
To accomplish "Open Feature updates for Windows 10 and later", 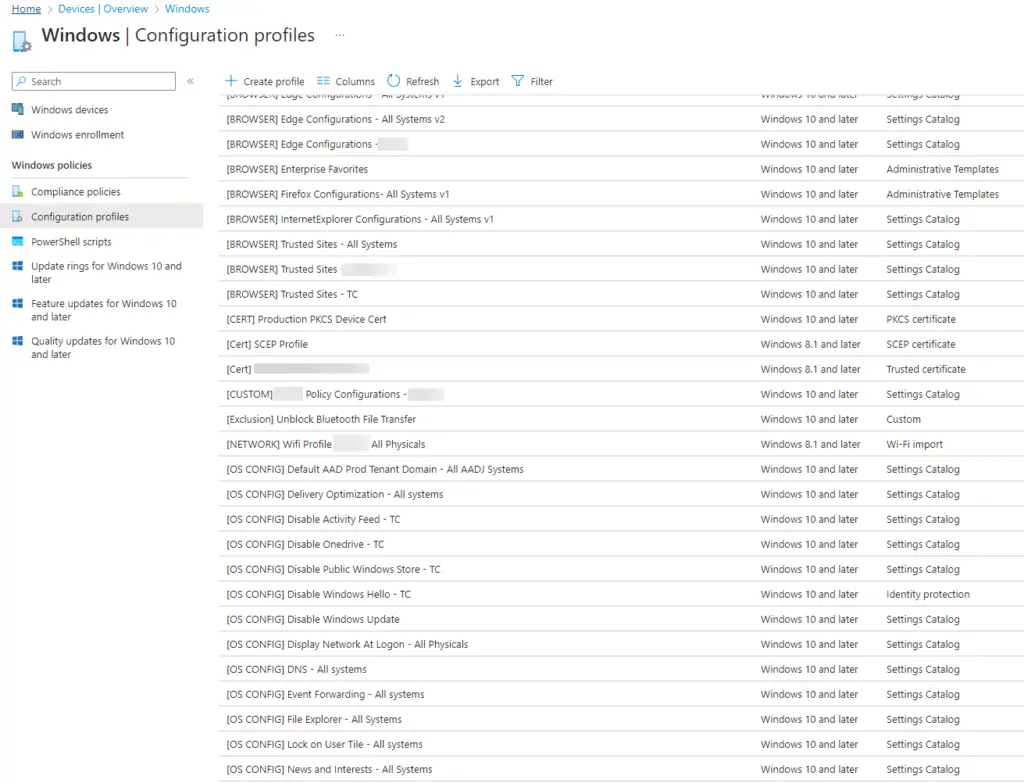I will coord(104,310).
